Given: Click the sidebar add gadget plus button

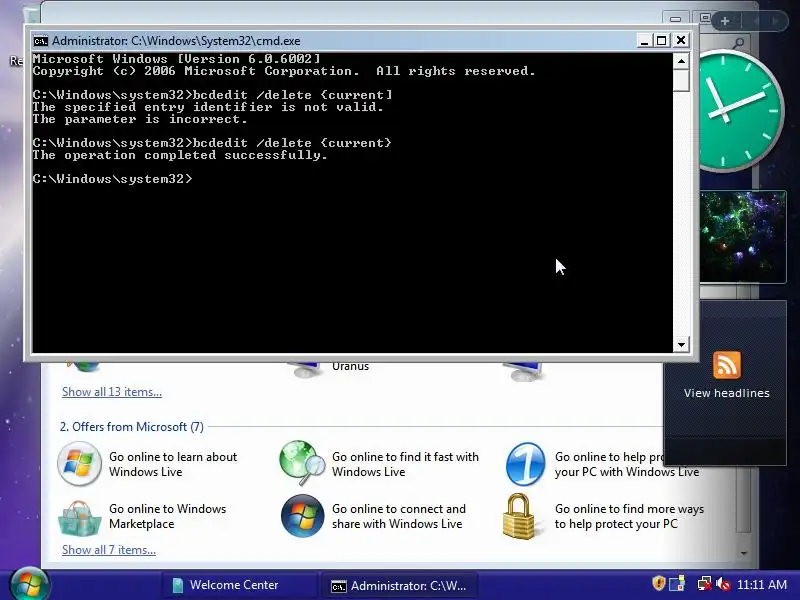Looking at the screenshot, I should pos(725,21).
